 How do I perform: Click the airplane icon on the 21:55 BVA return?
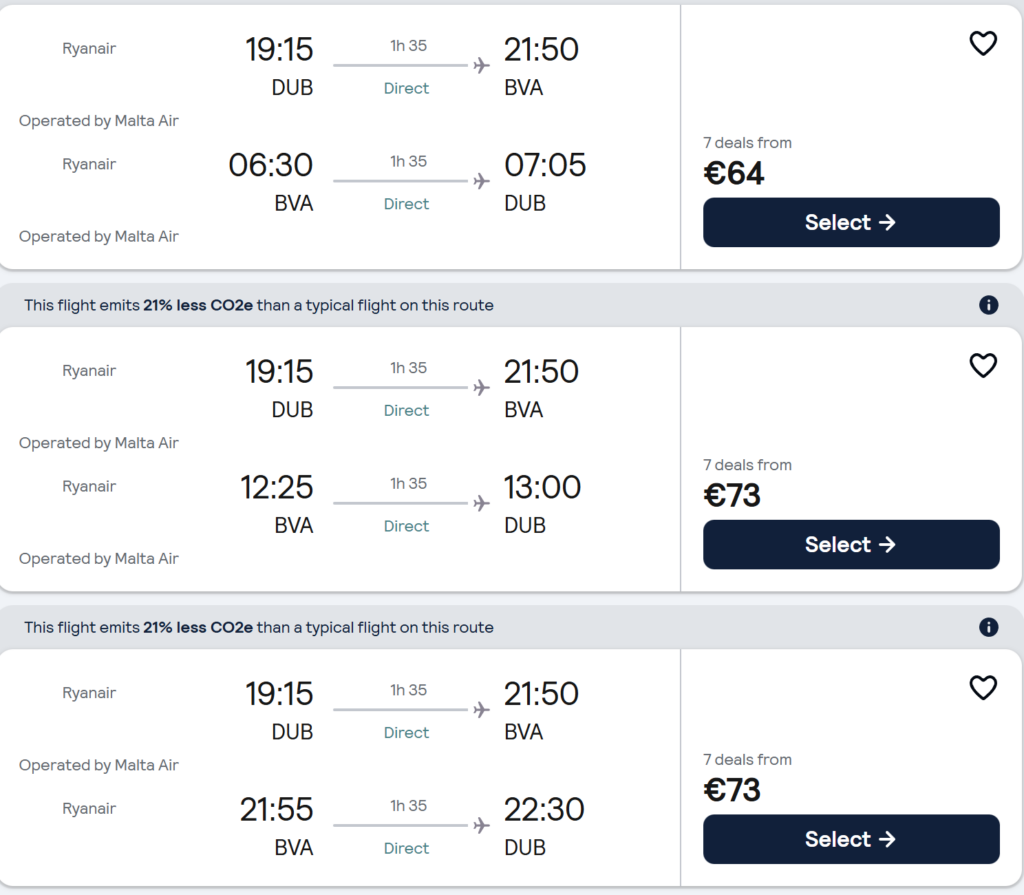(480, 825)
